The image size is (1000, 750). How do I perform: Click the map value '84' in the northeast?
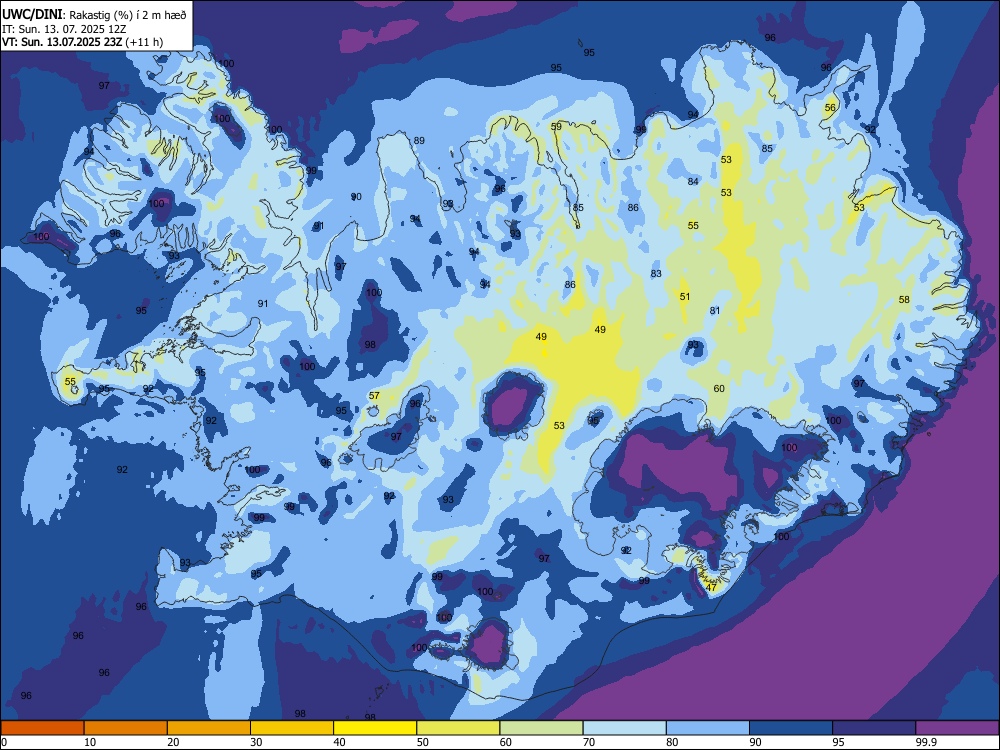[693, 182]
